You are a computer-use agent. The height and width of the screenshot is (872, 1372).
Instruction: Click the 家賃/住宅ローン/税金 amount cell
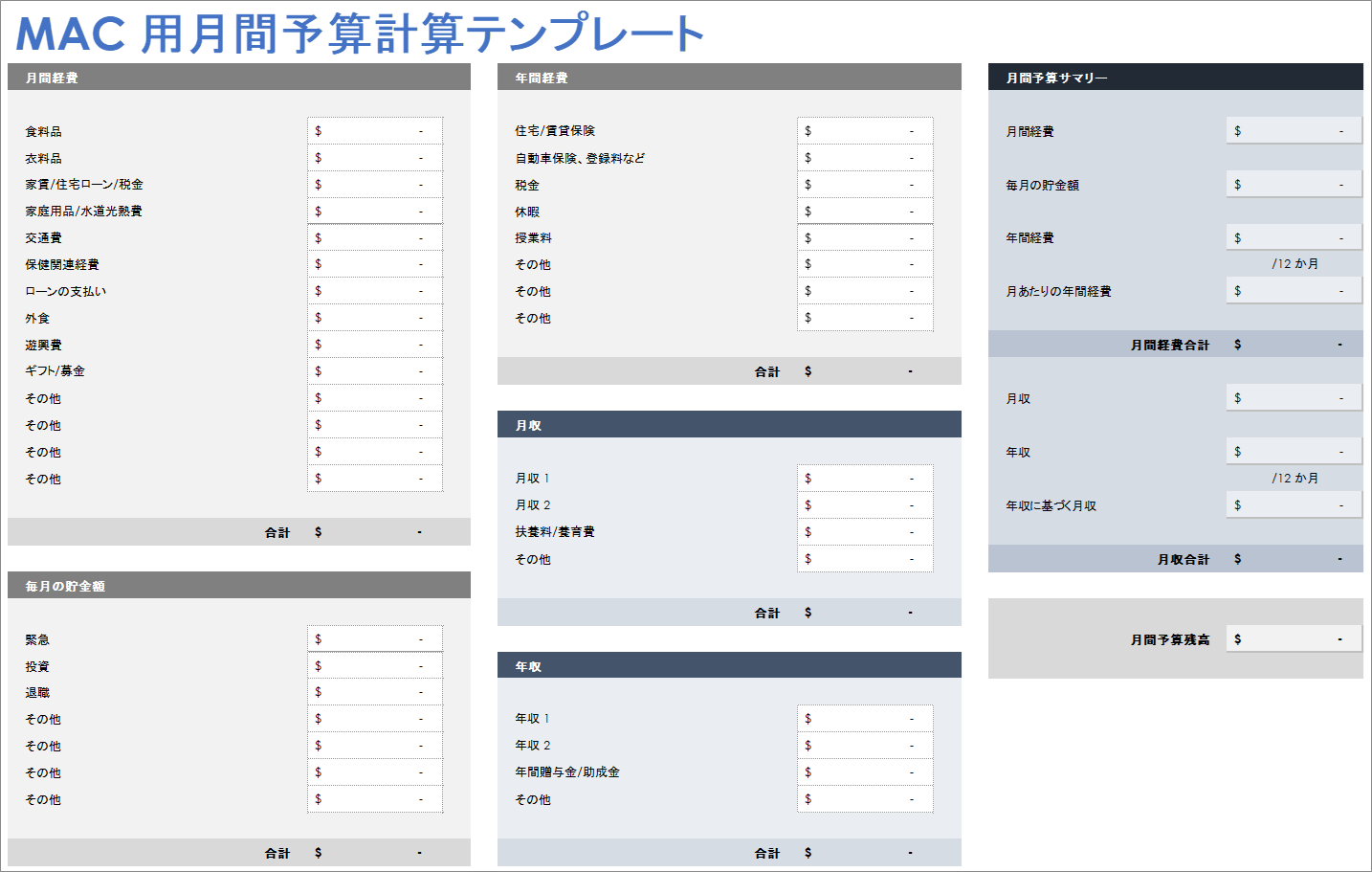click(x=375, y=185)
